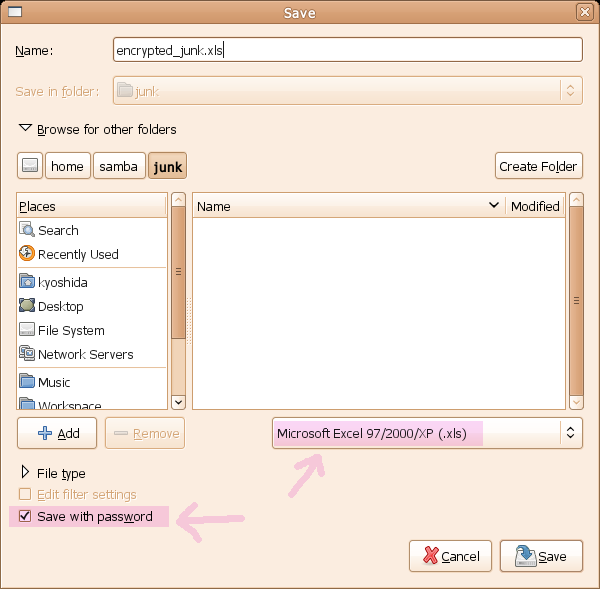Select the kyoshida home folder icon
Image resolution: width=600 pixels, height=589 pixels.
[27, 282]
